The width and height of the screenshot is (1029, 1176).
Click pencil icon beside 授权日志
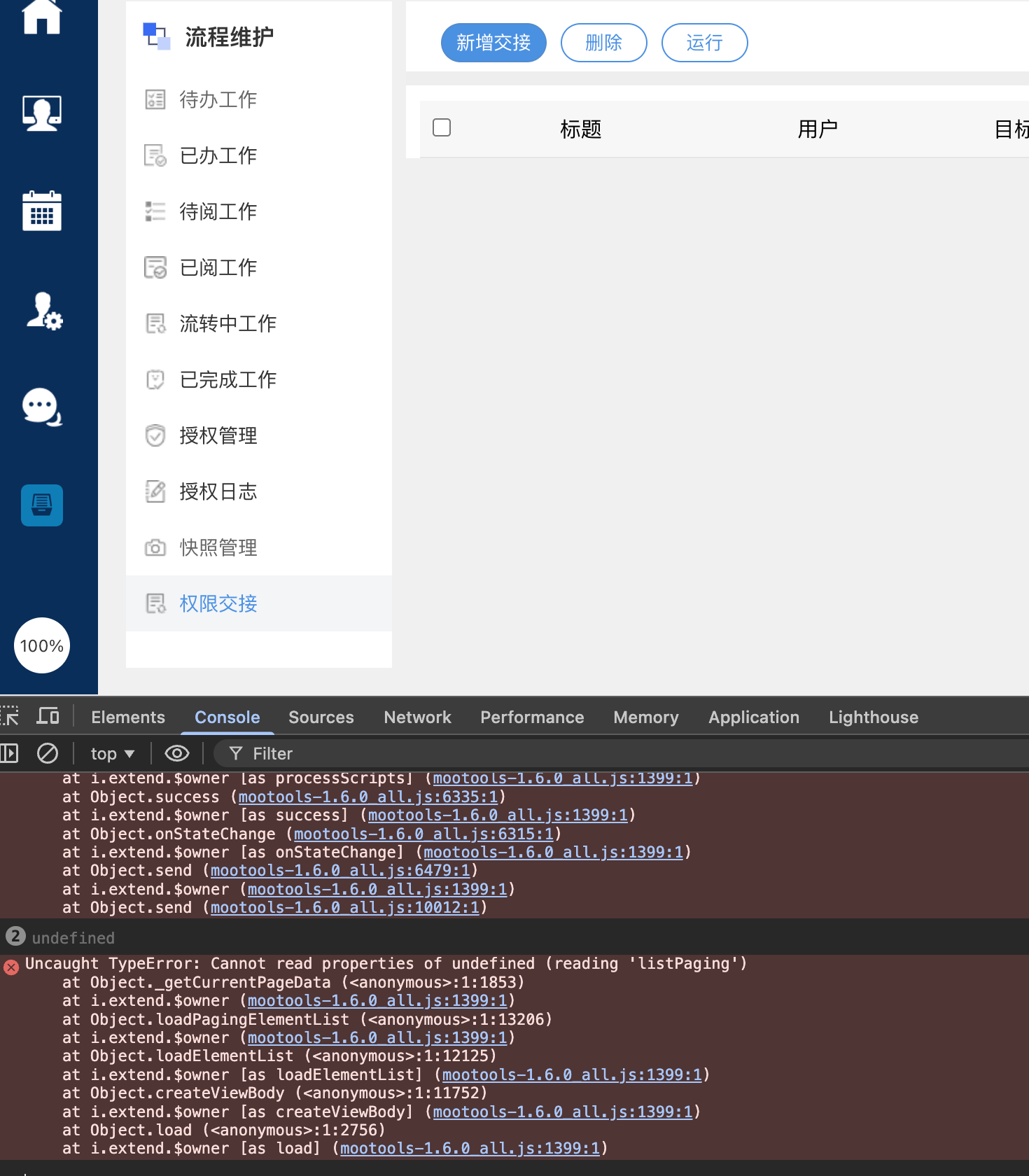[x=155, y=491]
